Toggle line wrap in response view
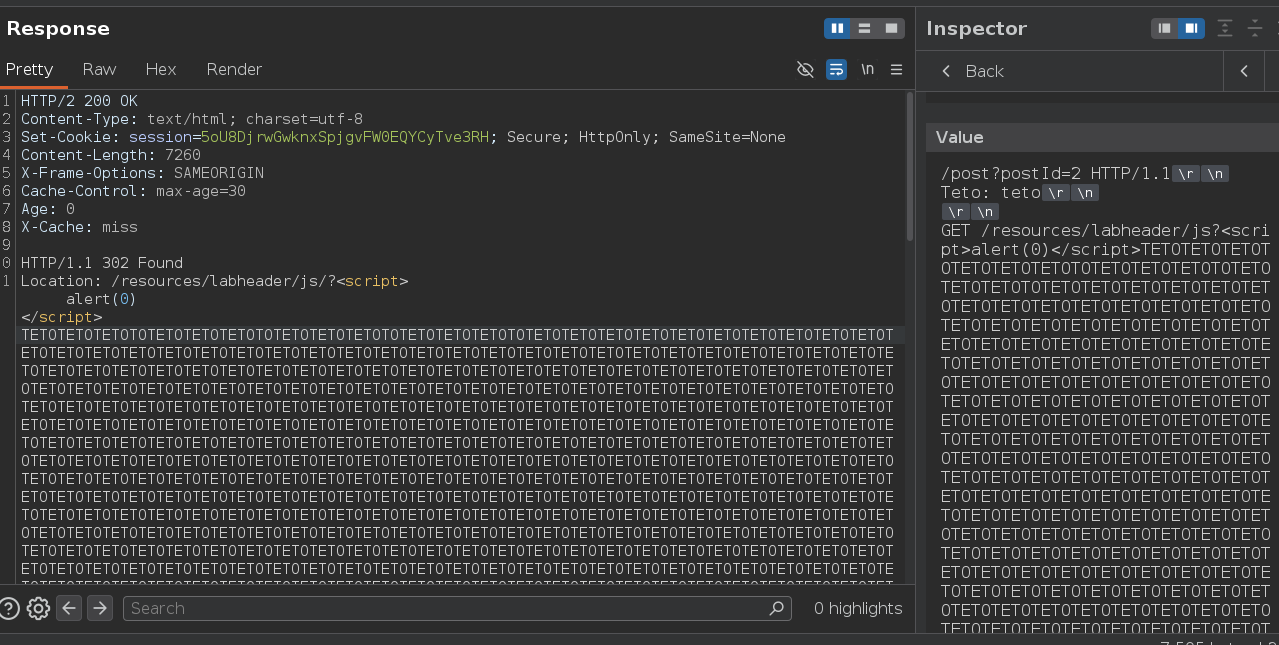The height and width of the screenshot is (645, 1279). tap(836, 69)
